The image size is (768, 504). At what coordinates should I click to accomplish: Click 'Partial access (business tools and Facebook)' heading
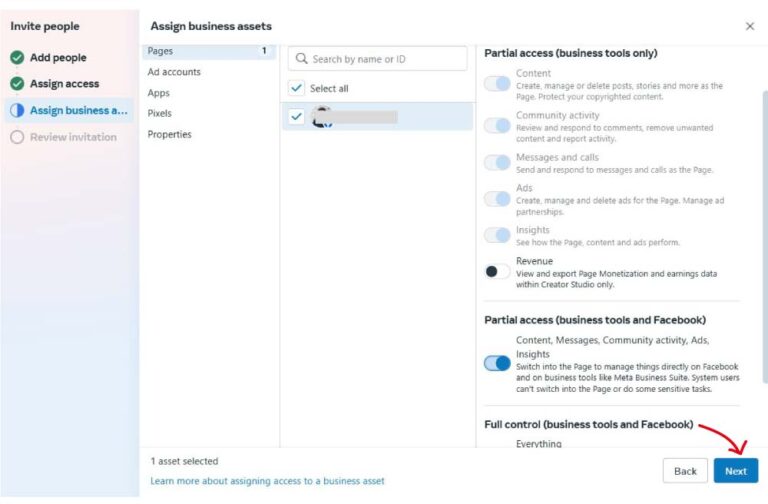[595, 320]
